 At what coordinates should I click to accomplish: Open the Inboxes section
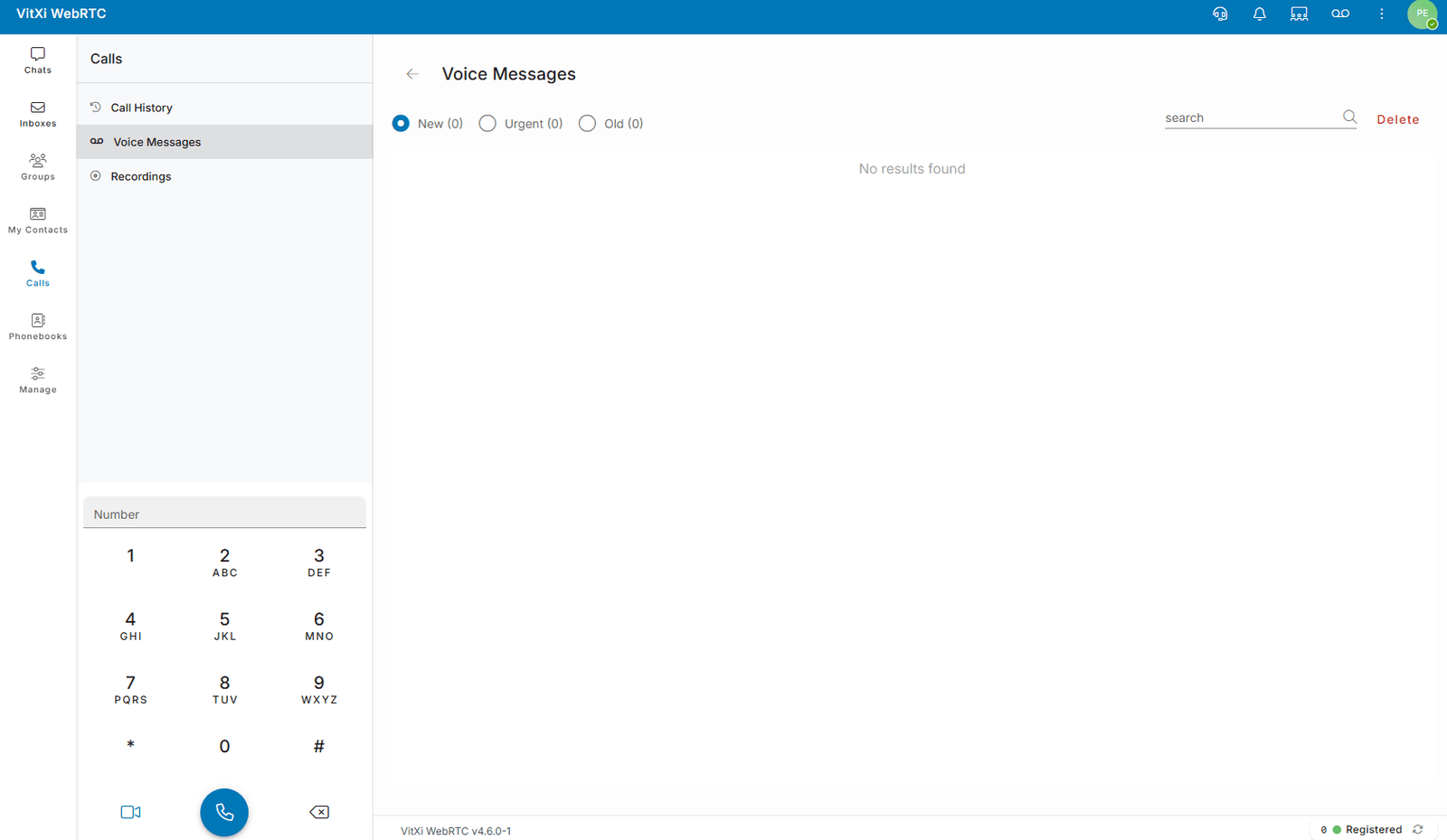37,114
